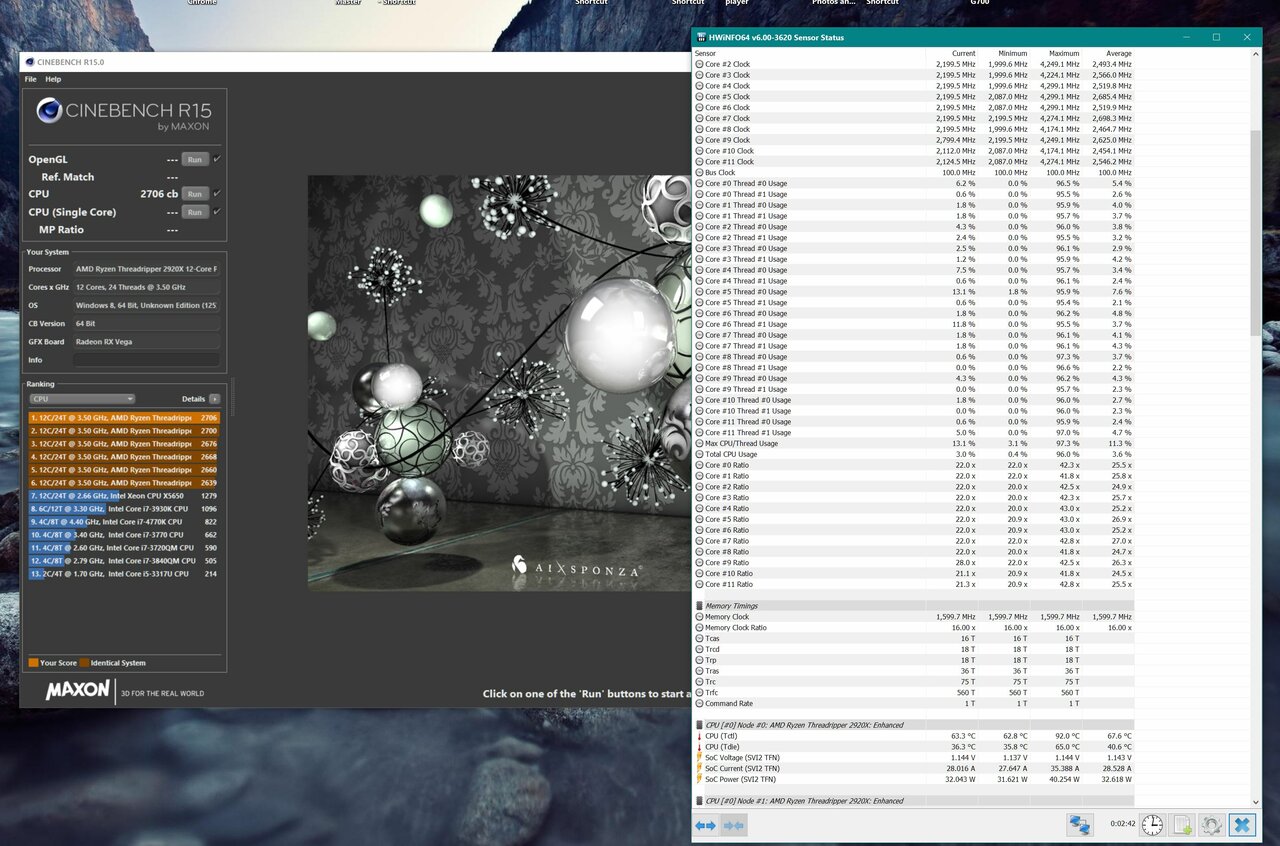
Task: Click the GFX Board Radeon RX Vega field
Action: click(x=146, y=342)
